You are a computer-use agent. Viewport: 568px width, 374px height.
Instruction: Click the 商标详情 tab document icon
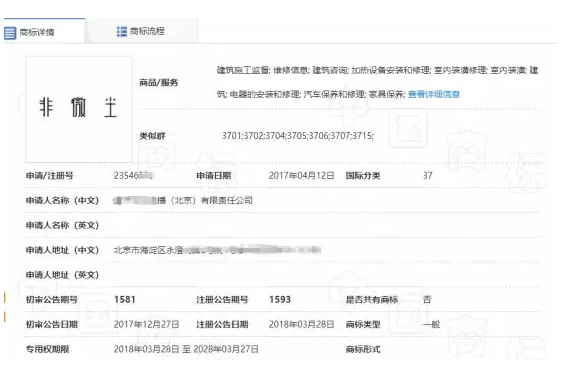coord(10,33)
